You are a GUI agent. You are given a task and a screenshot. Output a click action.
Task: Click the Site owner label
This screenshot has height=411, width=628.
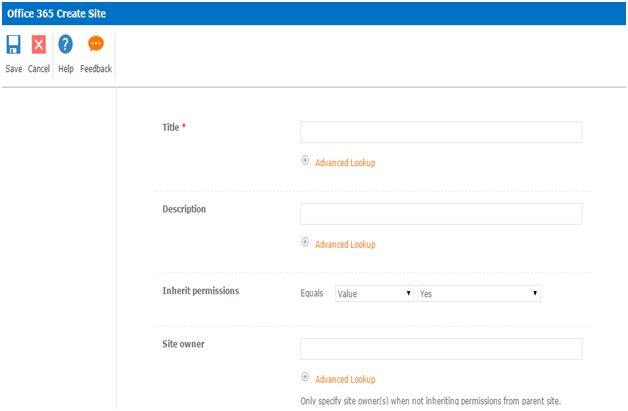(x=183, y=344)
